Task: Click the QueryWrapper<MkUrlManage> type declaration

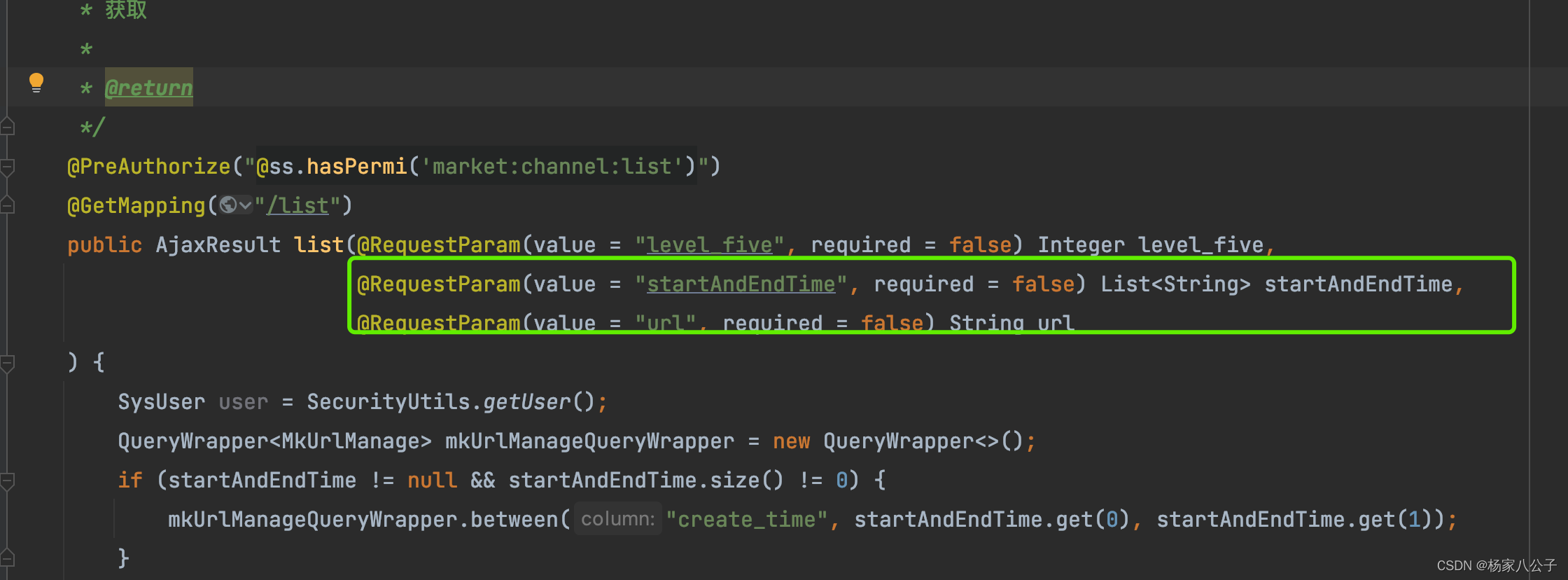Action: coord(274,441)
